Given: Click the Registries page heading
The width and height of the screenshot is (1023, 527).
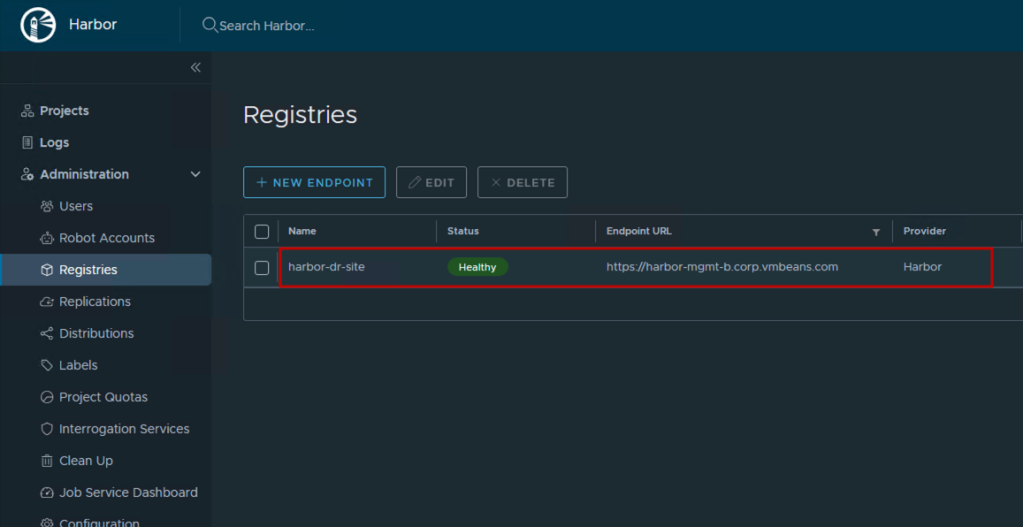Looking at the screenshot, I should pos(300,115).
